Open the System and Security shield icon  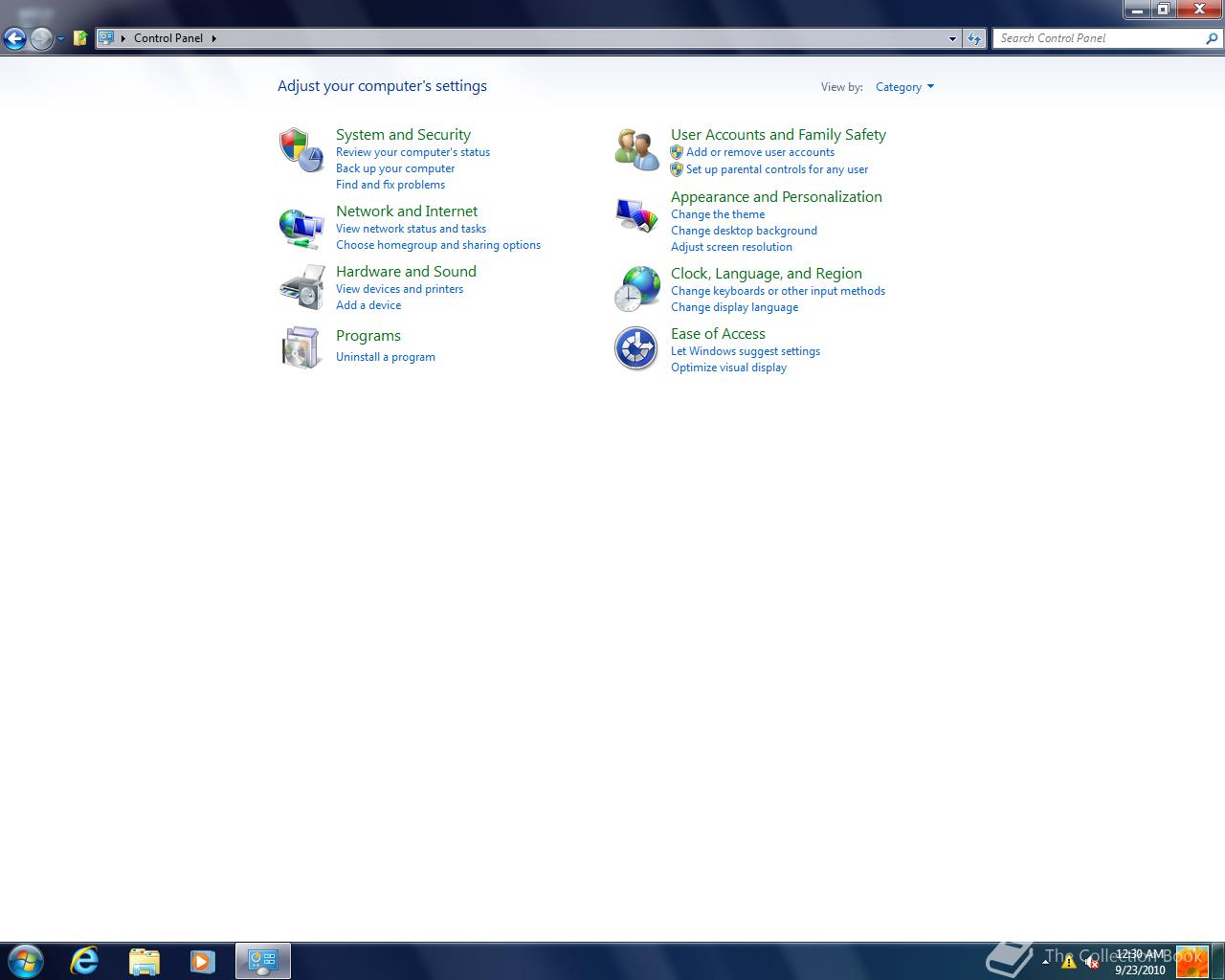coord(301,150)
